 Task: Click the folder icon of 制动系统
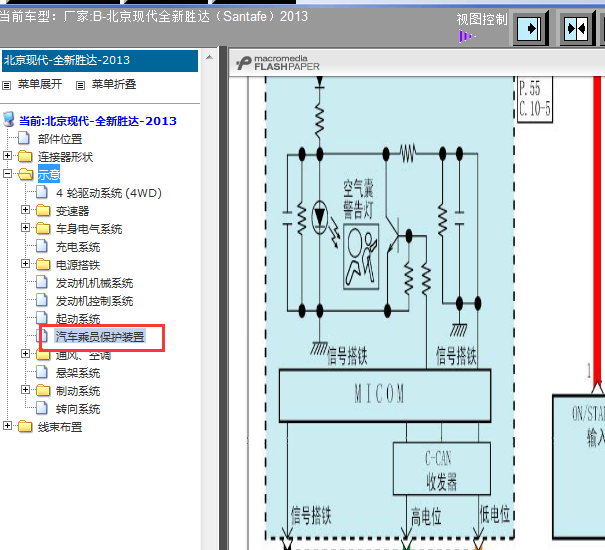click(x=43, y=391)
